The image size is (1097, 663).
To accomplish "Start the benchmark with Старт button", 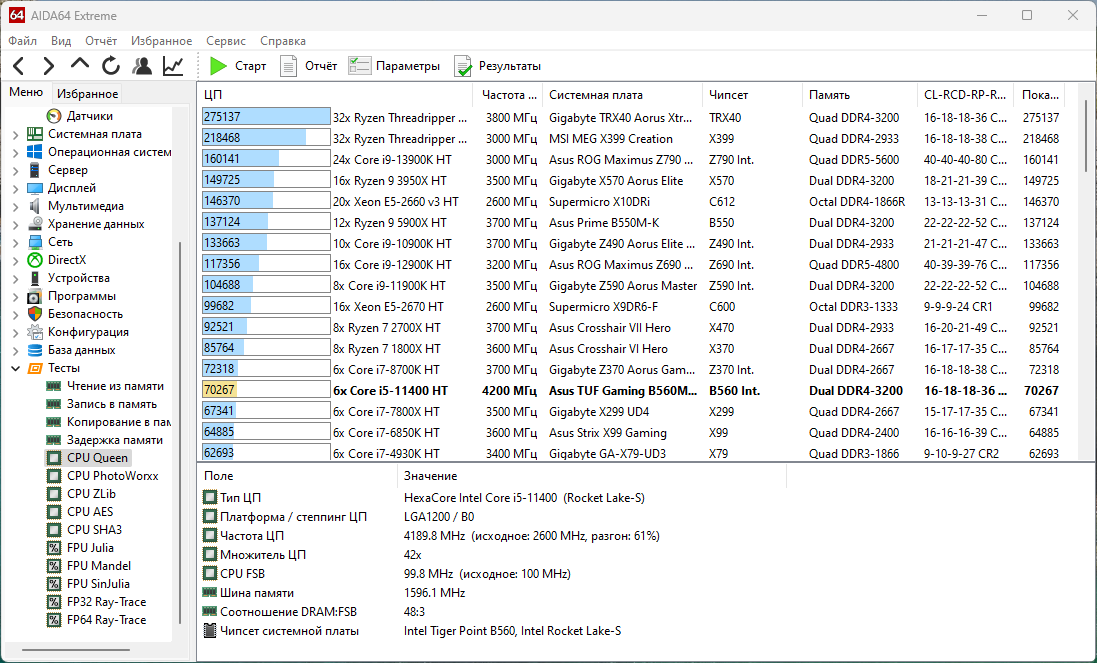I will click(238, 66).
